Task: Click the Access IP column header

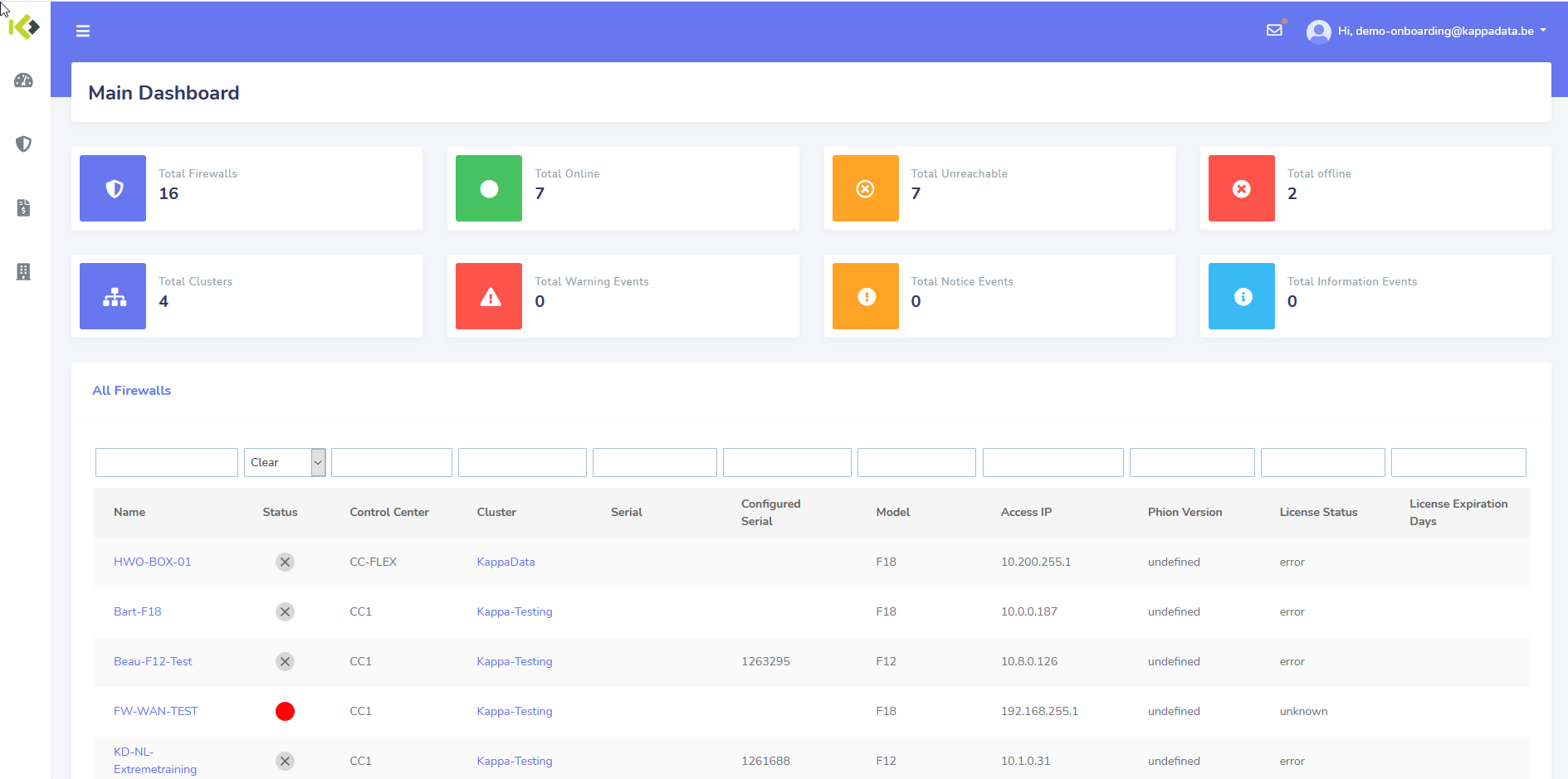Action: coord(1026,512)
